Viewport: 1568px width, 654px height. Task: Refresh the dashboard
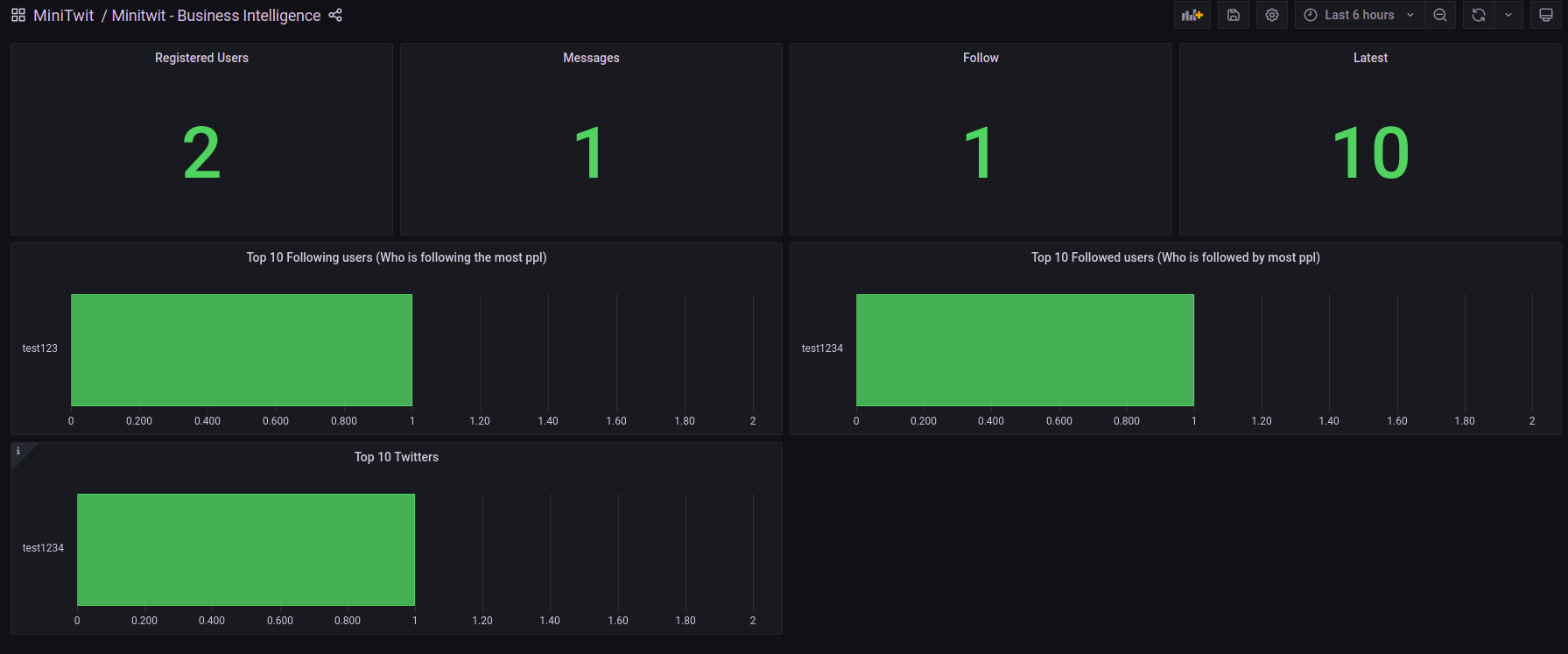pyautogui.click(x=1479, y=15)
